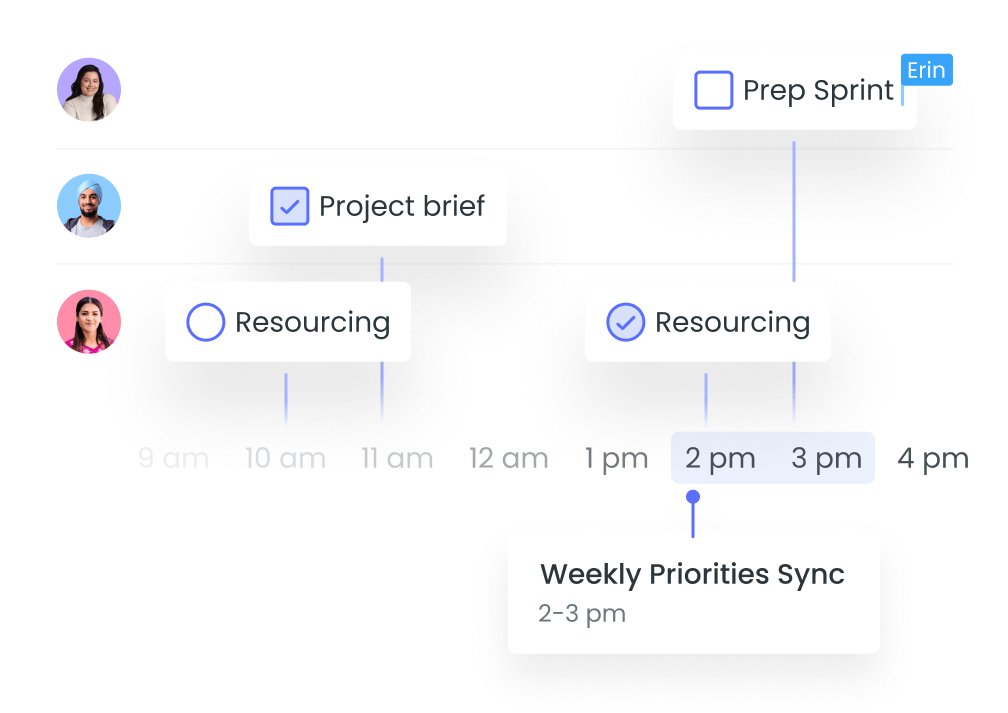This screenshot has height=713, width=1008.
Task: Click the top team member avatar
Action: 89,90
